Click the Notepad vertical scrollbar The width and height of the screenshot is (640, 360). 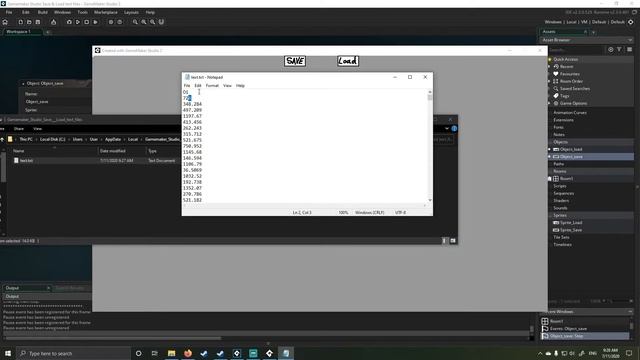point(430,146)
